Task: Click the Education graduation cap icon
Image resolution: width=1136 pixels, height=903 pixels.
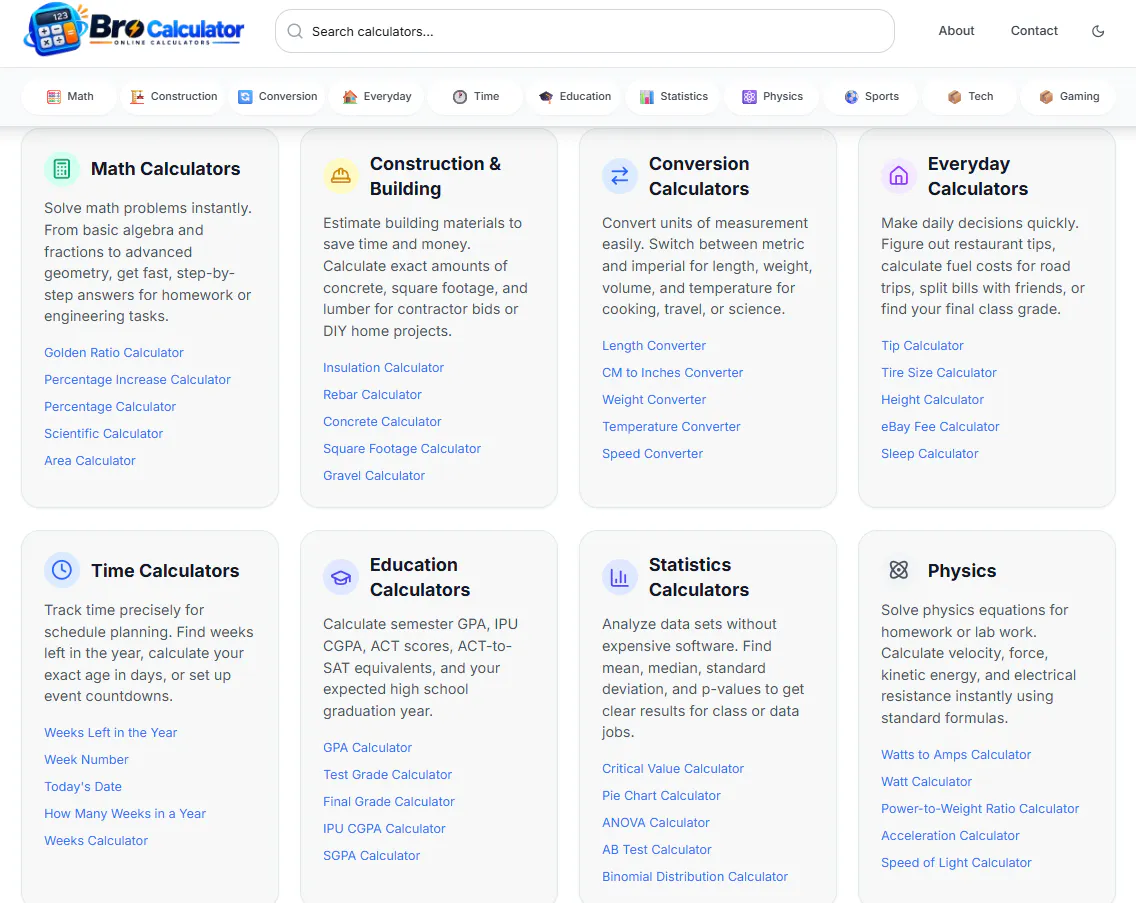Action: (x=341, y=578)
